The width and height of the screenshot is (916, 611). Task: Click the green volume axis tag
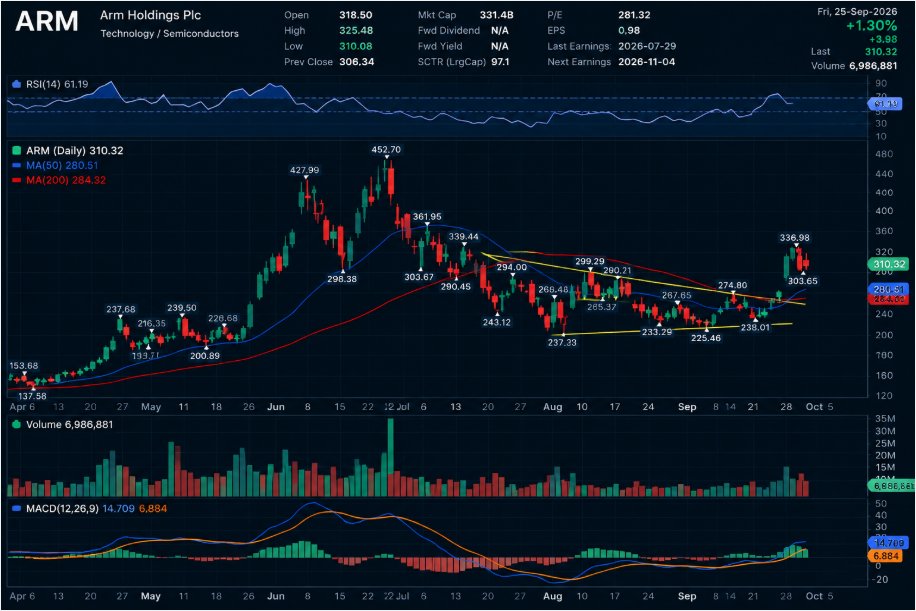coord(892,485)
